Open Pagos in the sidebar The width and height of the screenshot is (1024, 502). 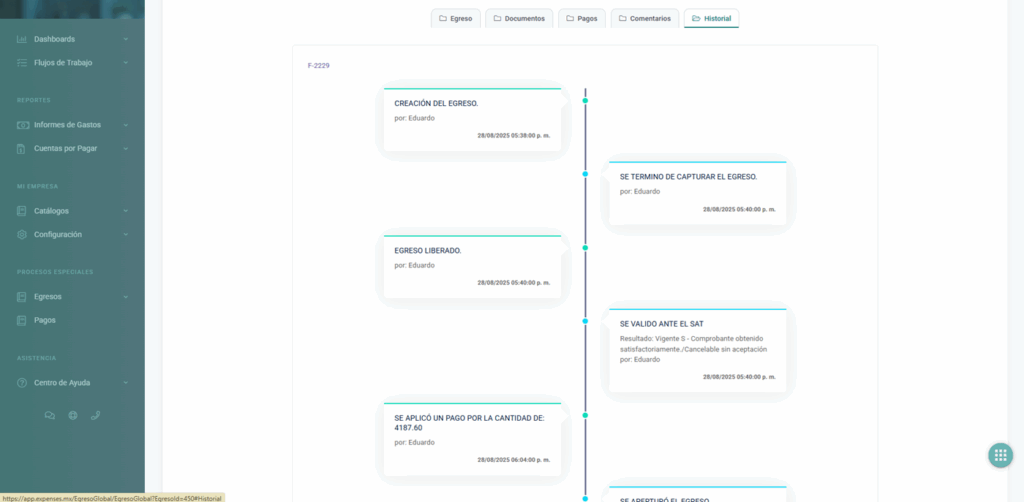click(x=45, y=321)
